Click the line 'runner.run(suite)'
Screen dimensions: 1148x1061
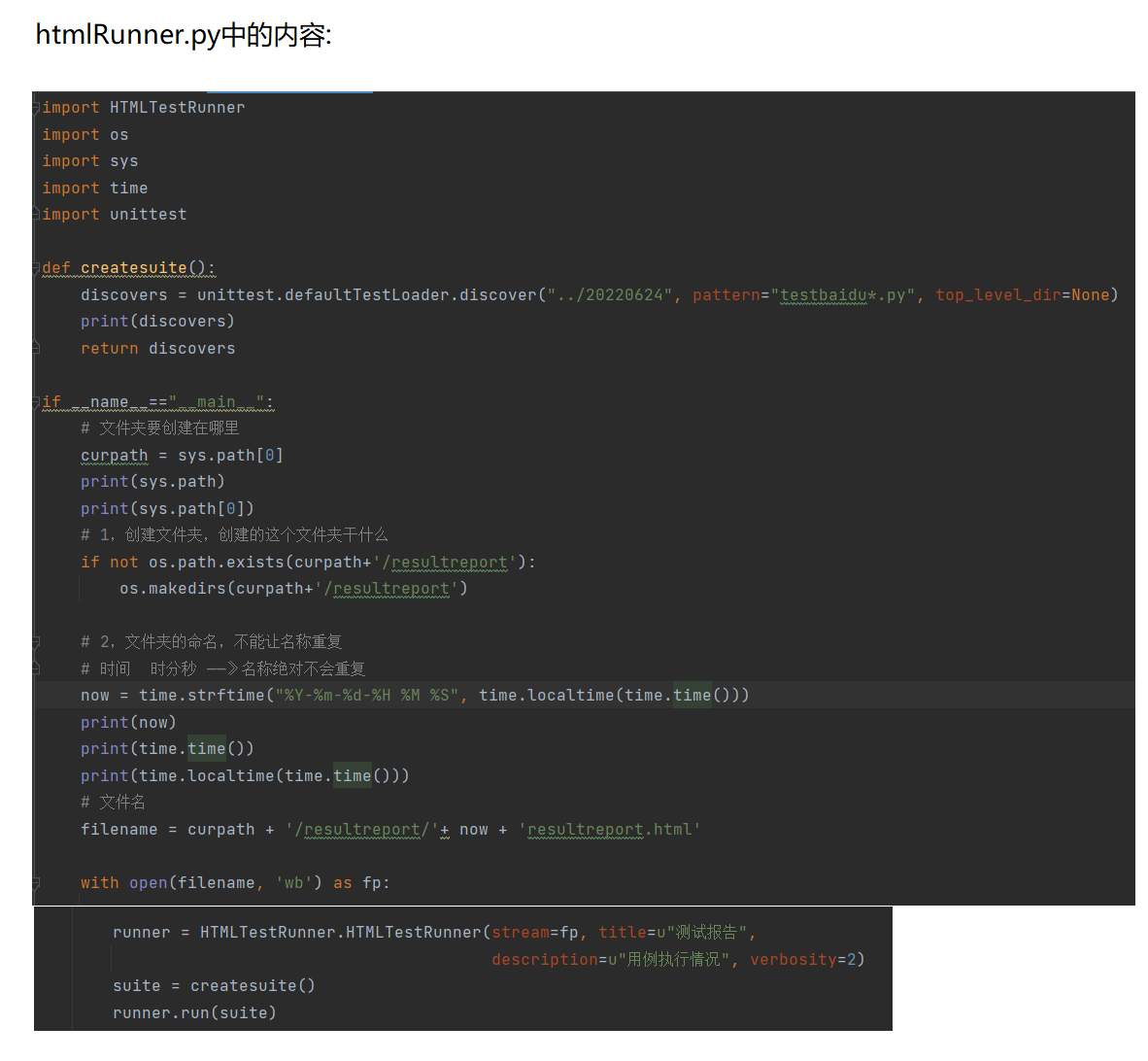click(x=195, y=1013)
